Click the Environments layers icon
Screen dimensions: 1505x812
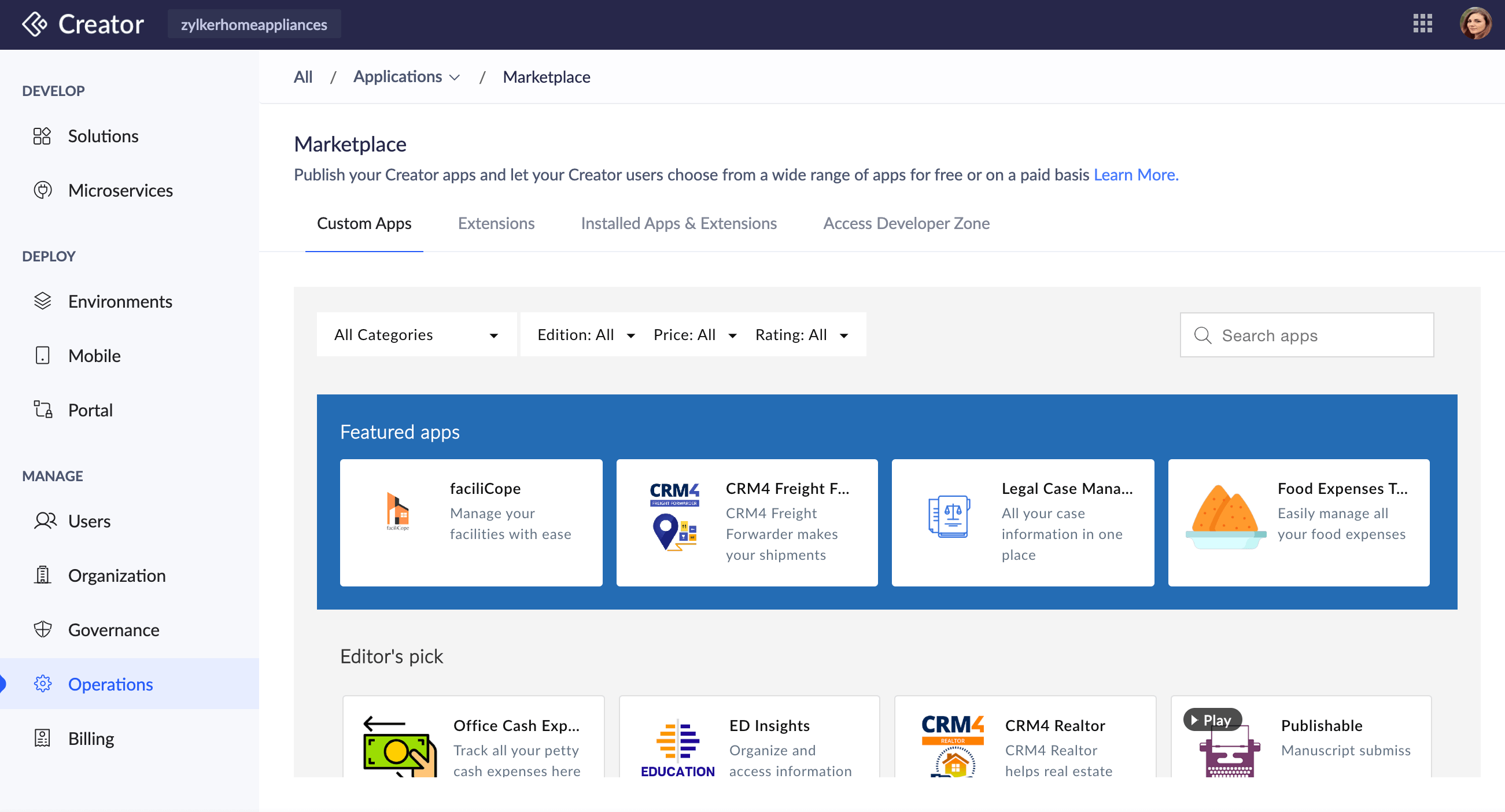[x=42, y=301]
